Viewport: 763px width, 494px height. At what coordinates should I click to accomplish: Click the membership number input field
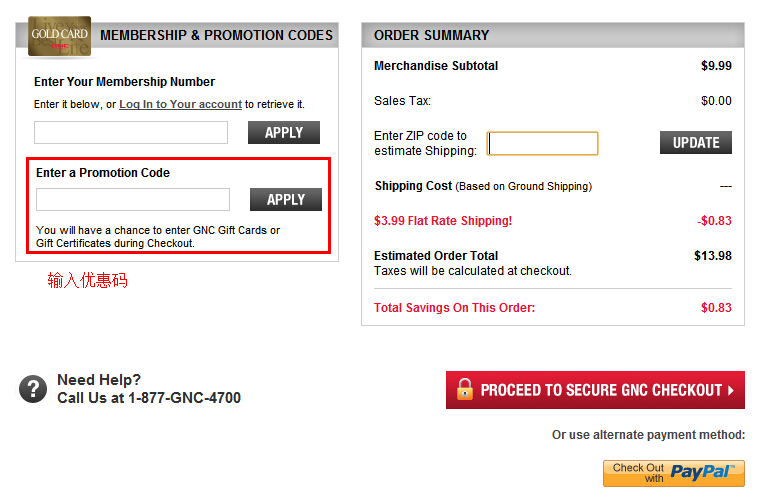pyautogui.click(x=131, y=132)
